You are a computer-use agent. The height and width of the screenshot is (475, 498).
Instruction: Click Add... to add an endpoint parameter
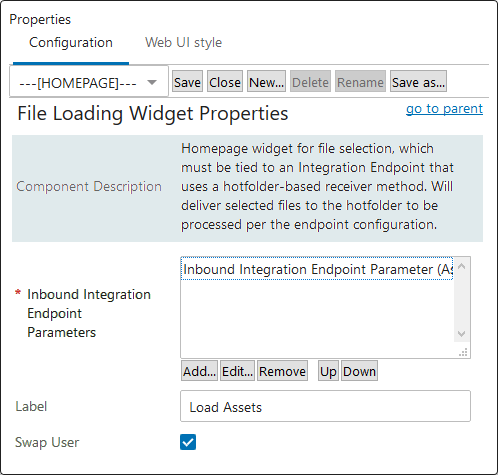[x=199, y=371]
